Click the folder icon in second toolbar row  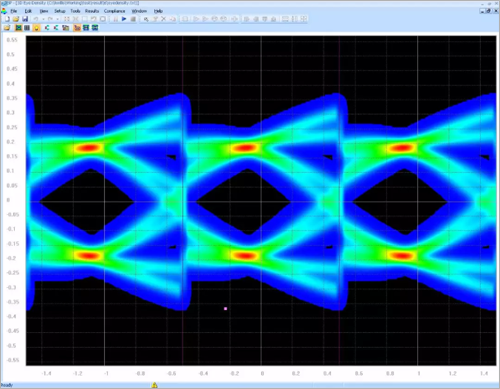coord(7,28)
